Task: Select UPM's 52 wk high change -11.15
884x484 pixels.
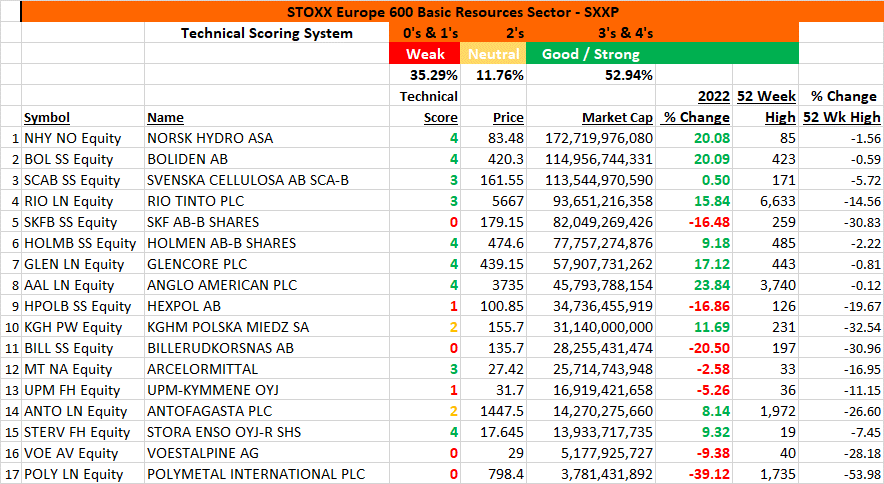Action: pyautogui.click(x=841, y=390)
